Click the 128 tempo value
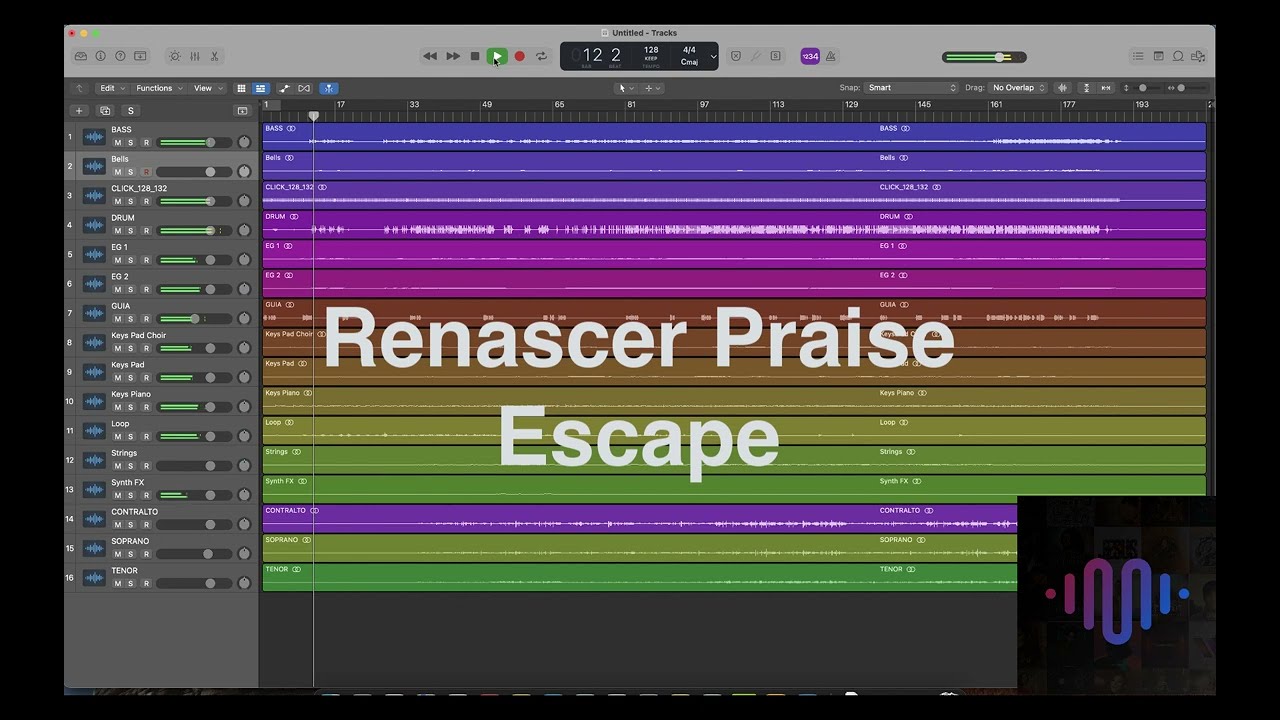Viewport: 1280px width, 720px height. click(x=651, y=50)
